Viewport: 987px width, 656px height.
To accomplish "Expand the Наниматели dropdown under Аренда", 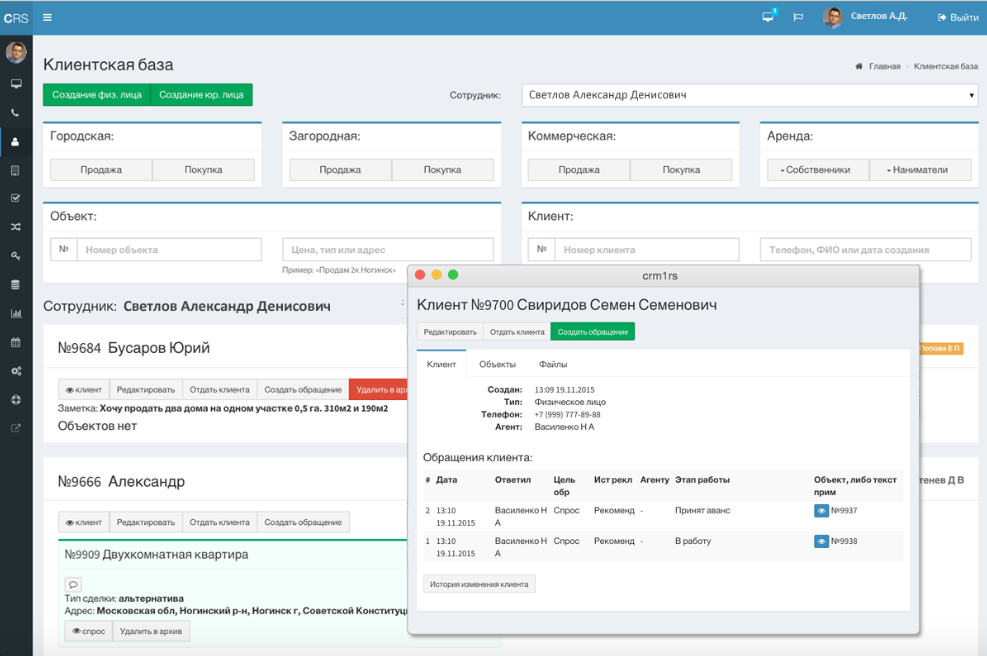I will click(920, 170).
